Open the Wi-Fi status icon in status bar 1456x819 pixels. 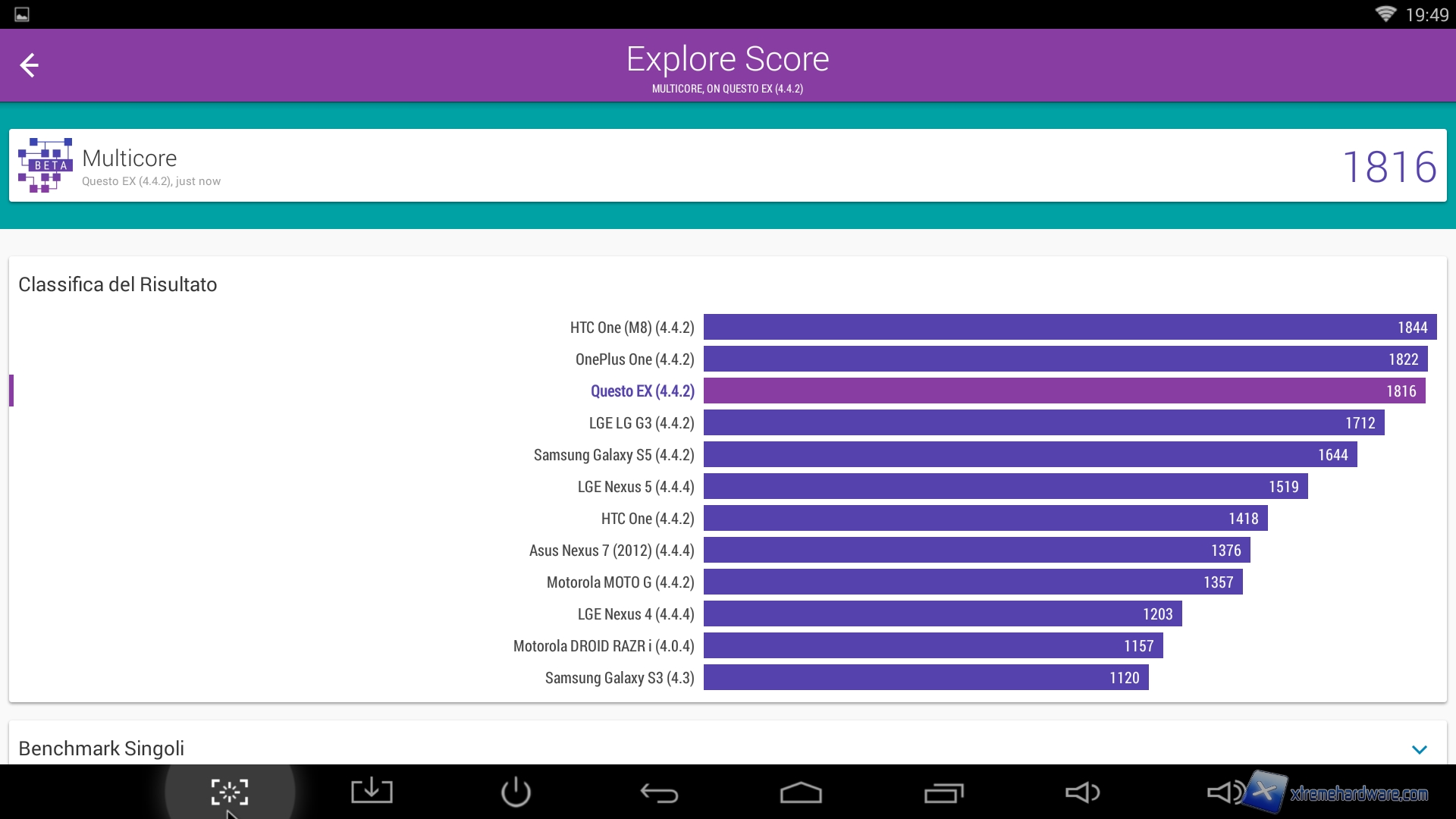1385,14
